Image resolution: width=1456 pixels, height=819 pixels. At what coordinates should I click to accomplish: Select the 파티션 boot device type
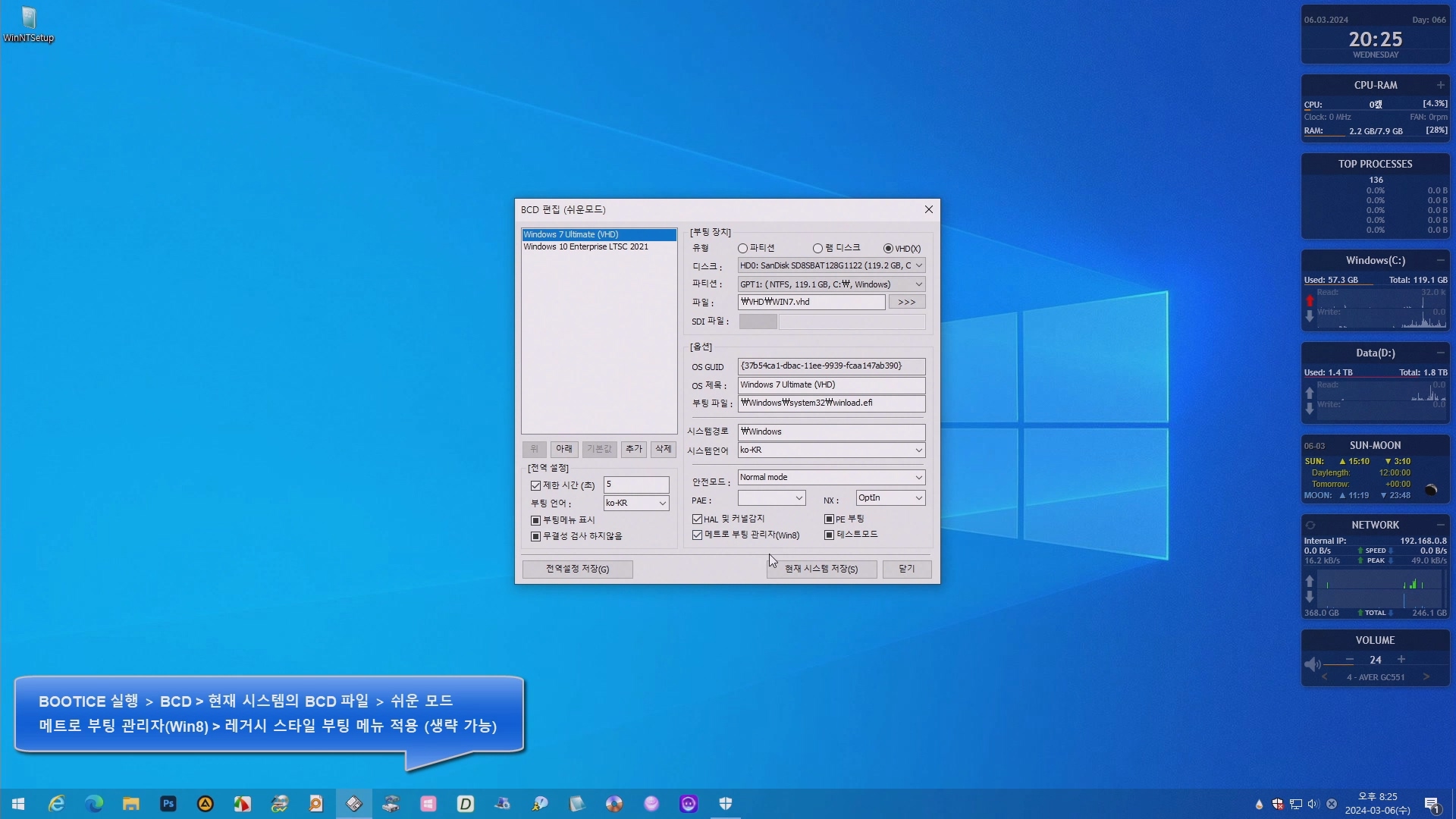pyautogui.click(x=742, y=248)
